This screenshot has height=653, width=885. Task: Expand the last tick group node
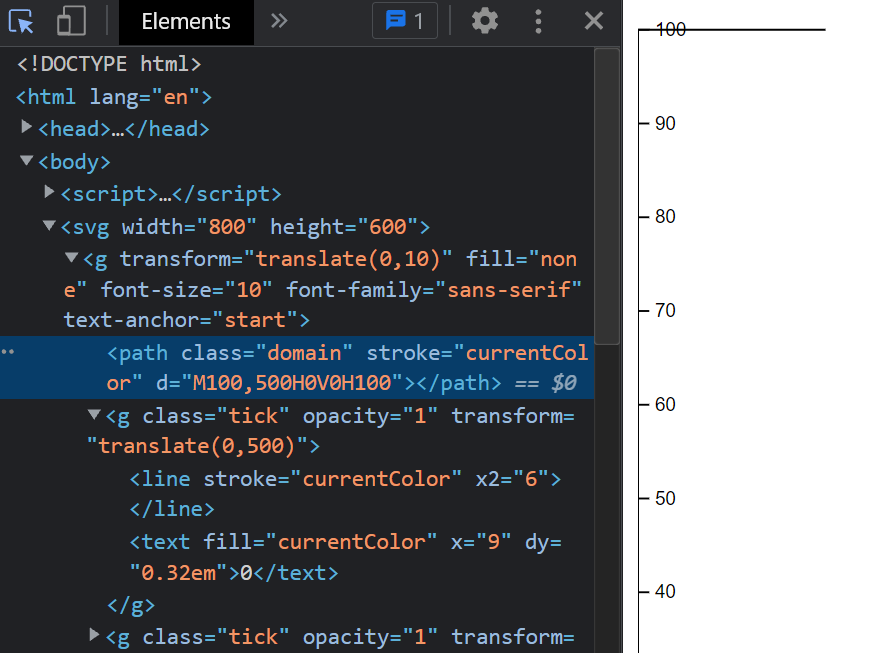click(94, 634)
